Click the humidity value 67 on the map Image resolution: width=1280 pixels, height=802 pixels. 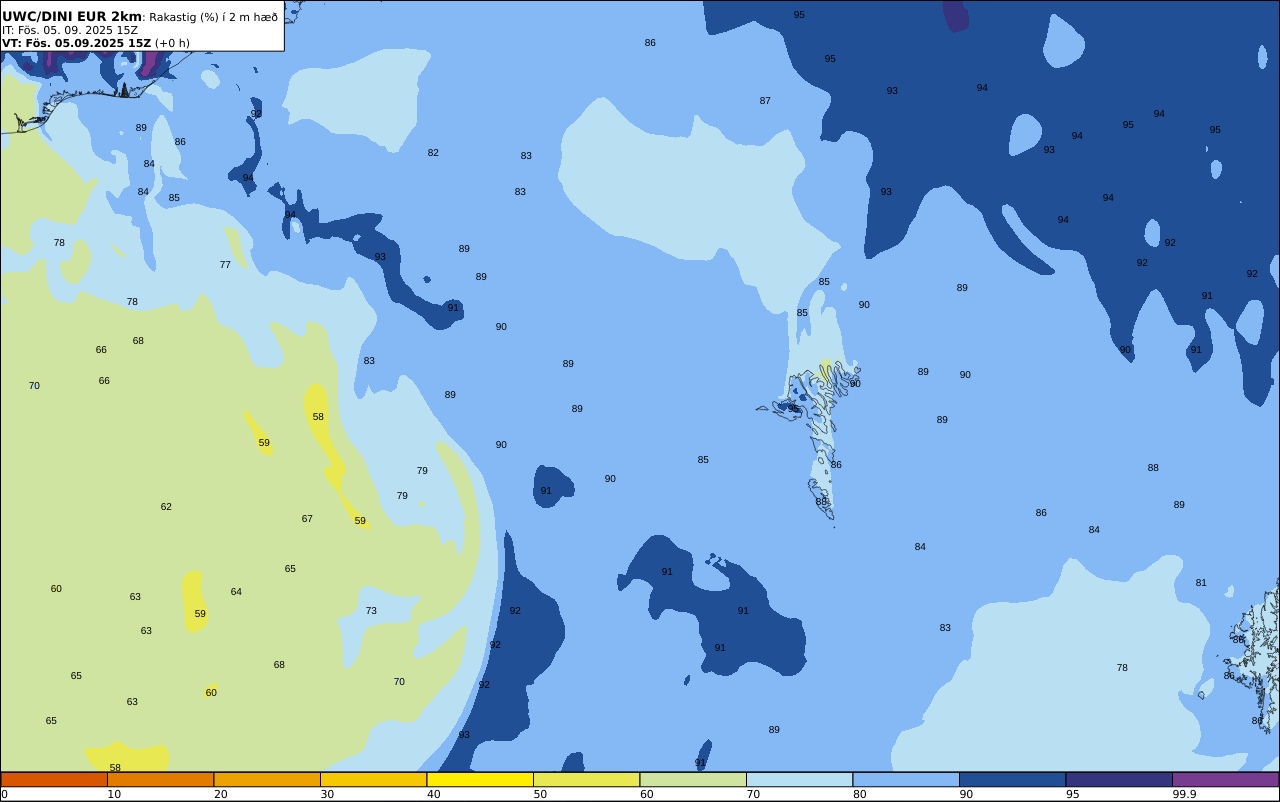(307, 519)
